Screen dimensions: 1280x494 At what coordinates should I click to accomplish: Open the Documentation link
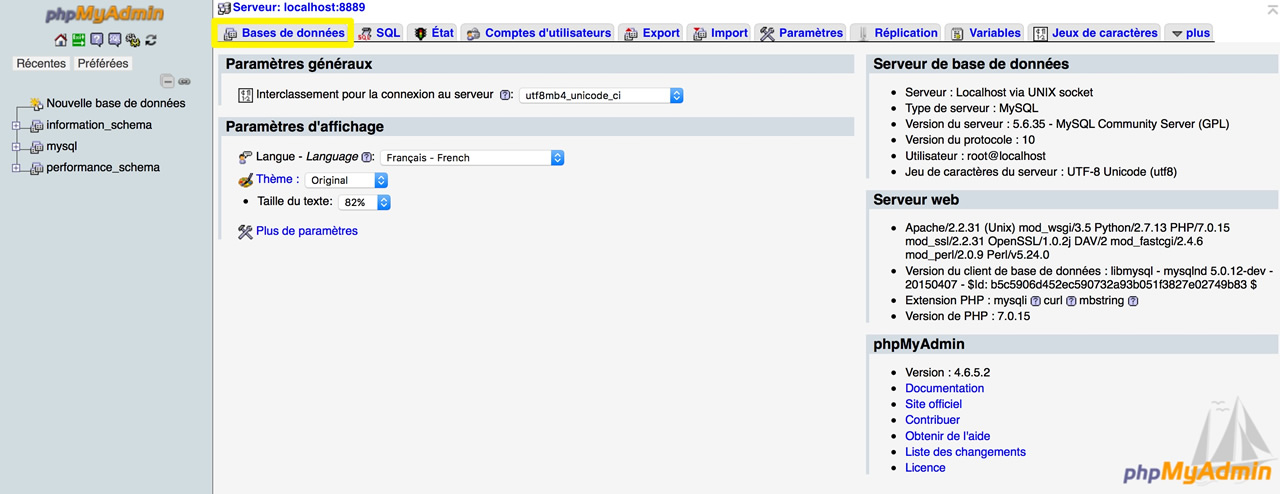(x=945, y=388)
